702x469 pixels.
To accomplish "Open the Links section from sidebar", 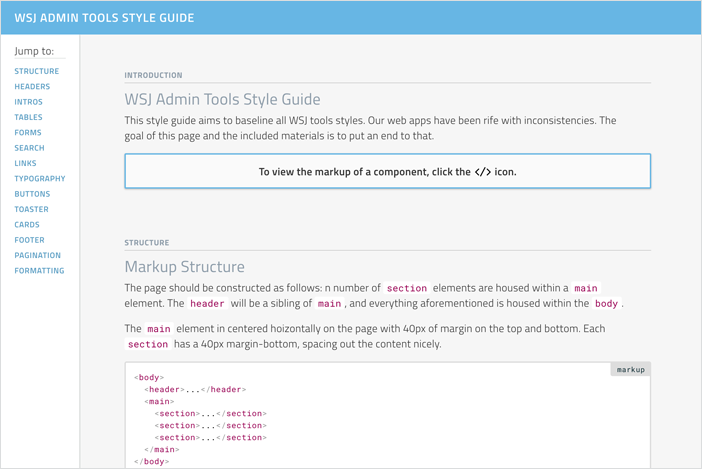I will 25,163.
